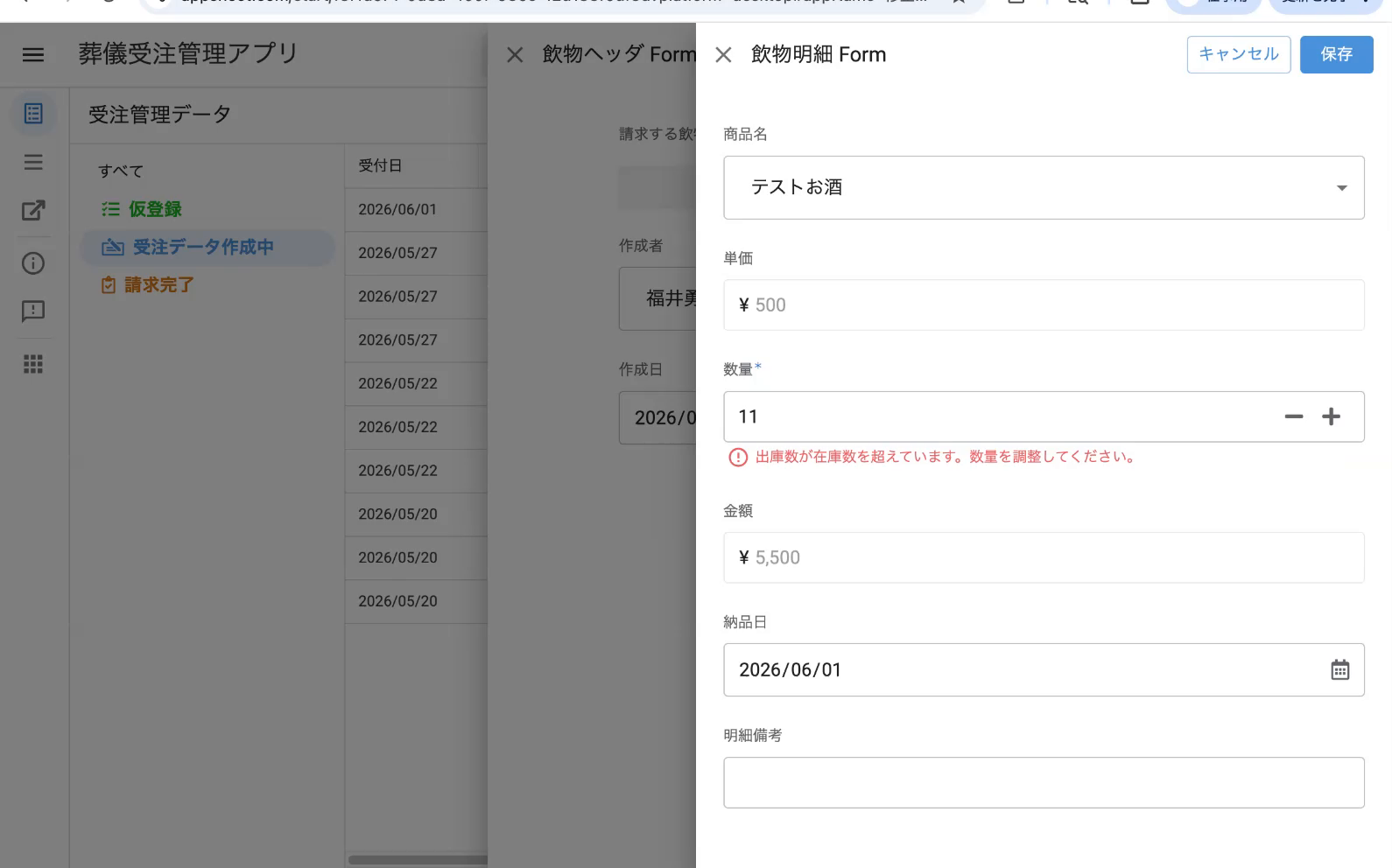Viewport: 1392px width, 868px height.
Task: Click the キャンセル button
Action: [x=1239, y=54]
